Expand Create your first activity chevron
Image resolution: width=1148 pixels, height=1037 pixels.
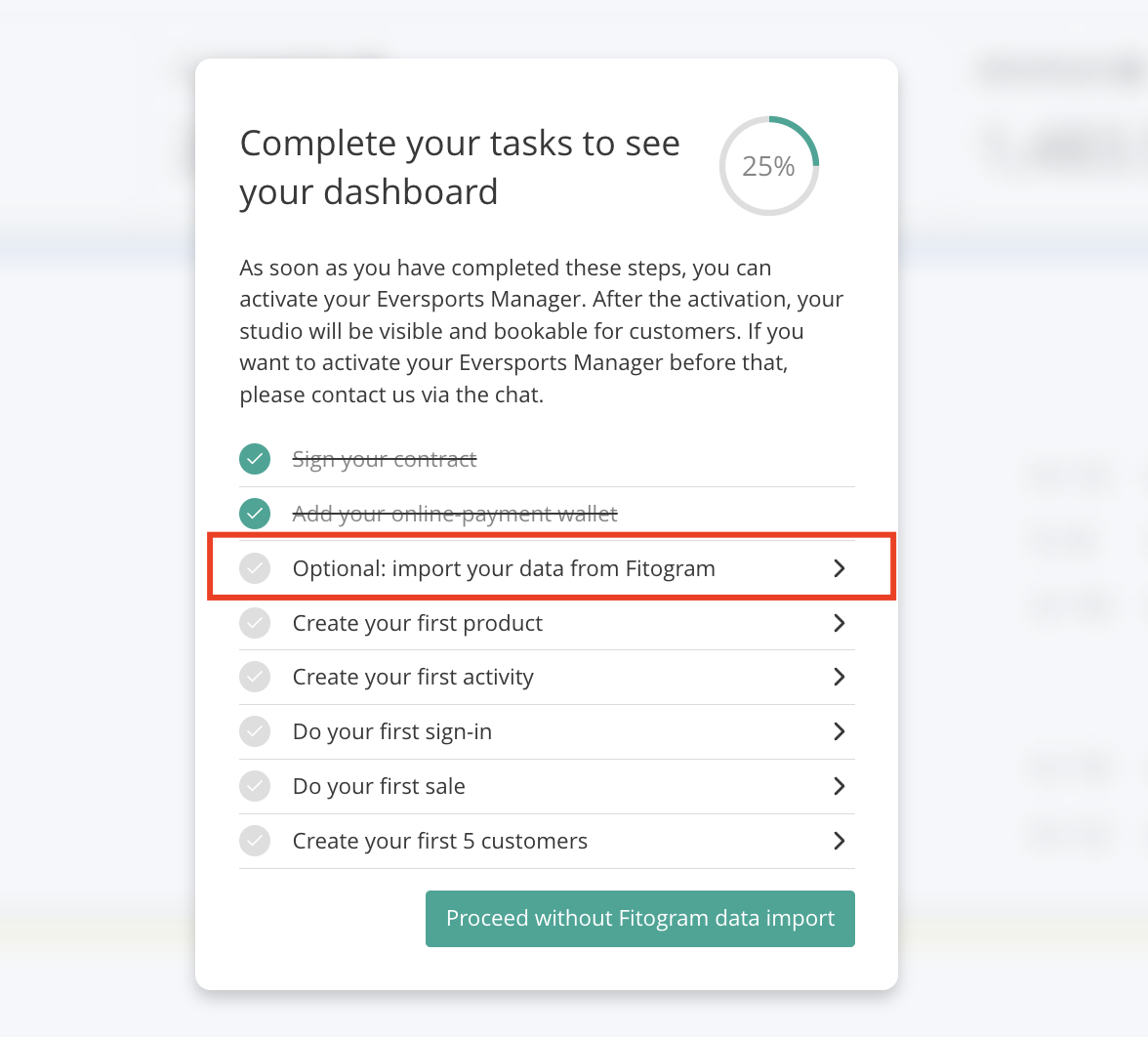tap(840, 678)
